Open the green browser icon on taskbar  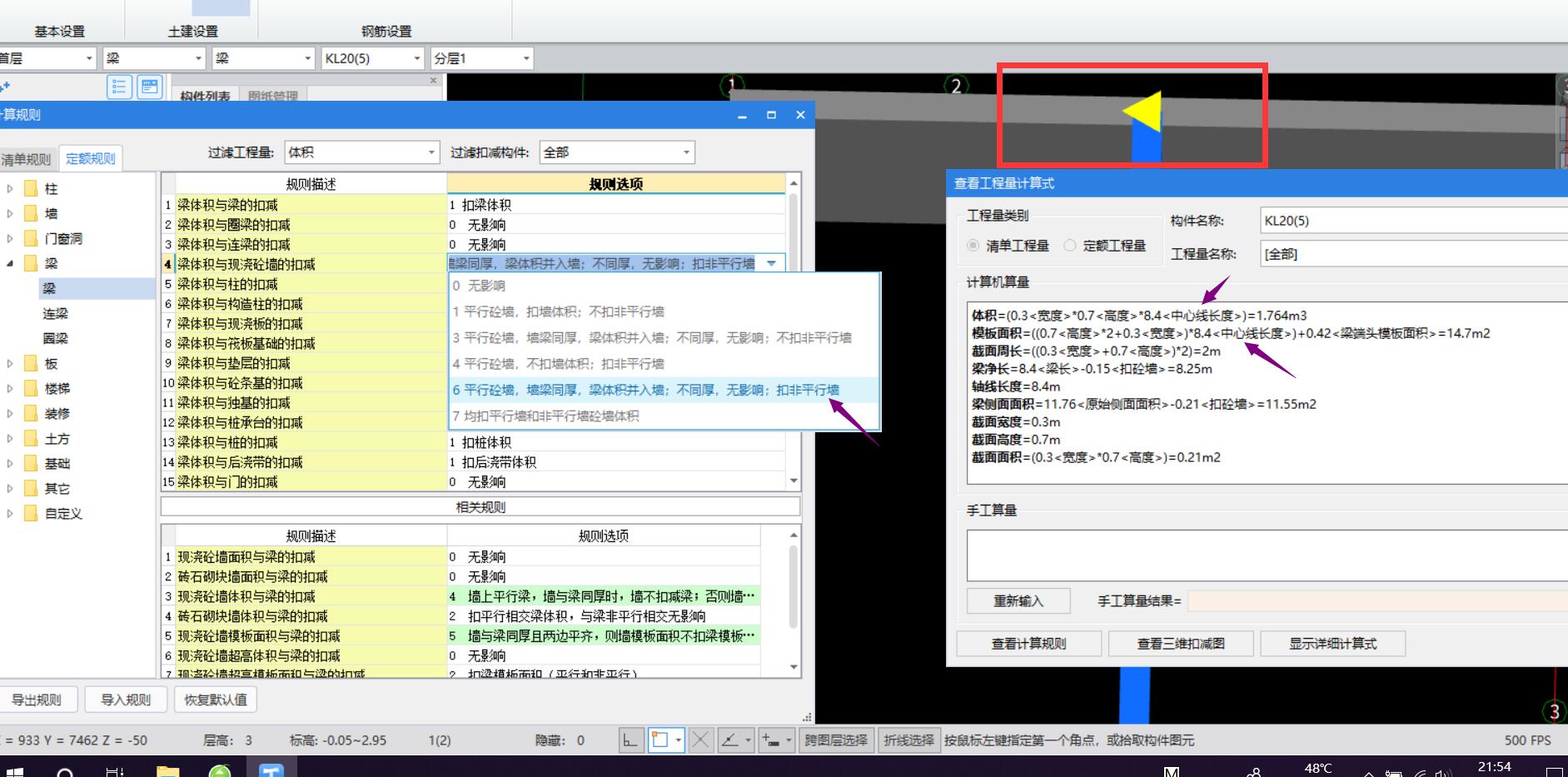(x=220, y=771)
